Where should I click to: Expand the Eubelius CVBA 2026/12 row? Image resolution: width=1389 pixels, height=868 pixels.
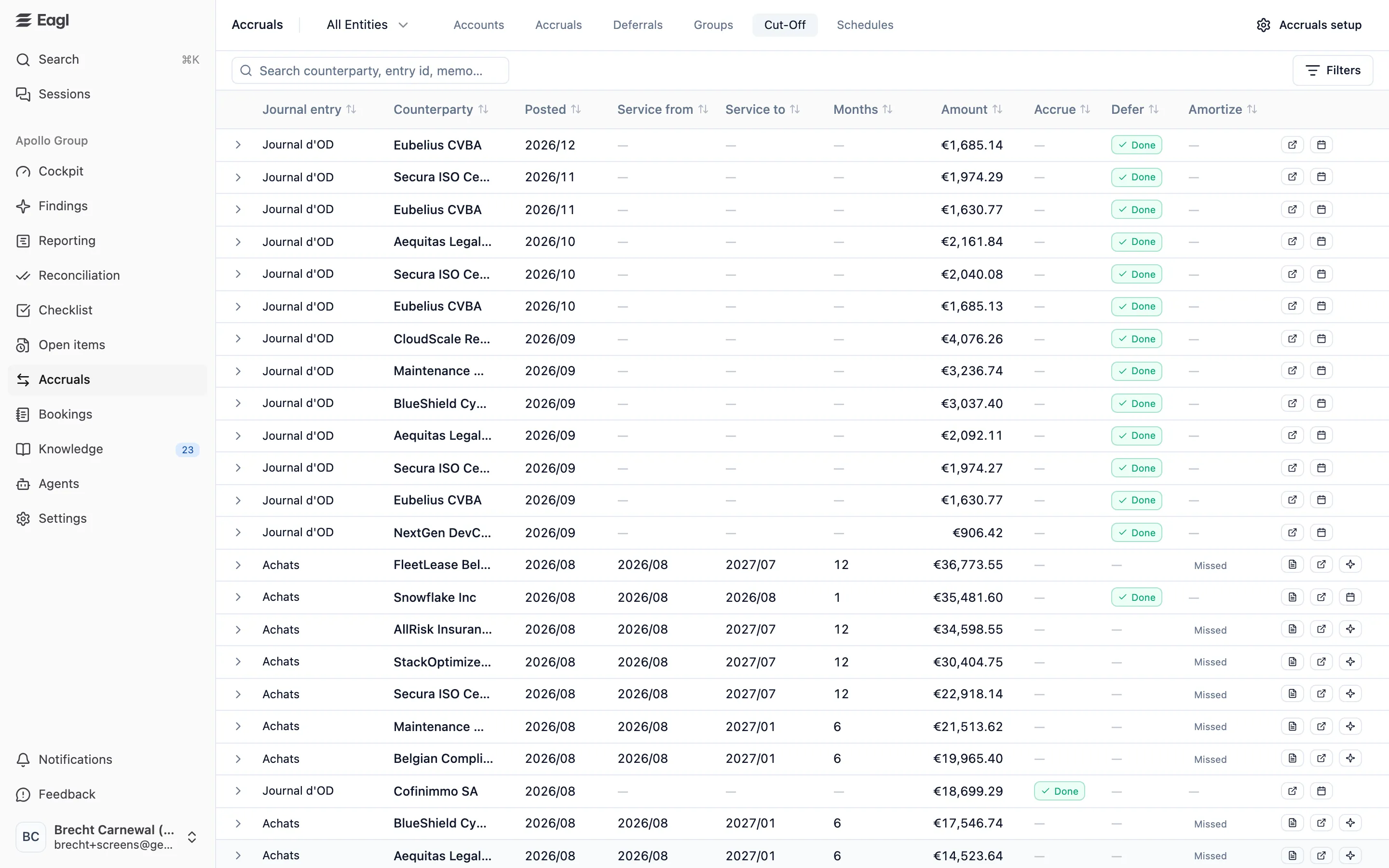coord(238,145)
